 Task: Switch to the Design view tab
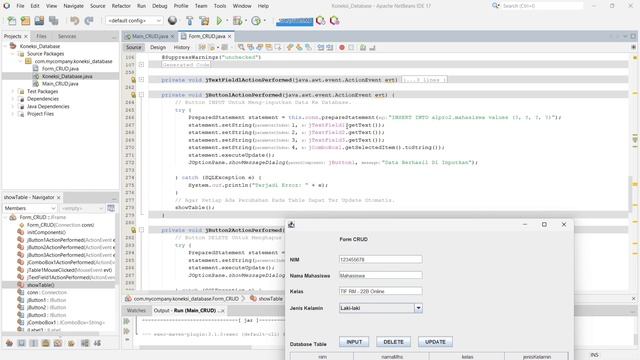[158, 48]
